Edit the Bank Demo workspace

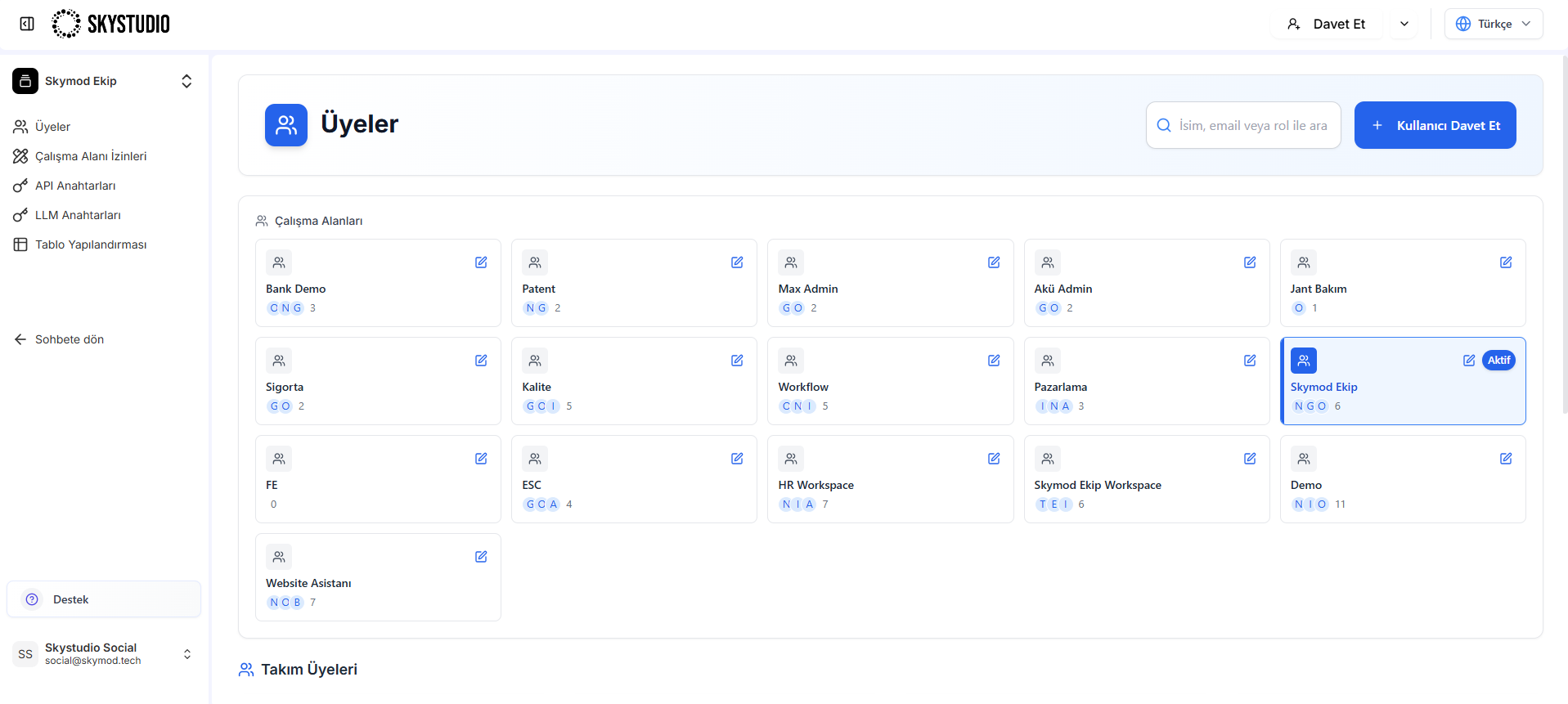pos(481,262)
